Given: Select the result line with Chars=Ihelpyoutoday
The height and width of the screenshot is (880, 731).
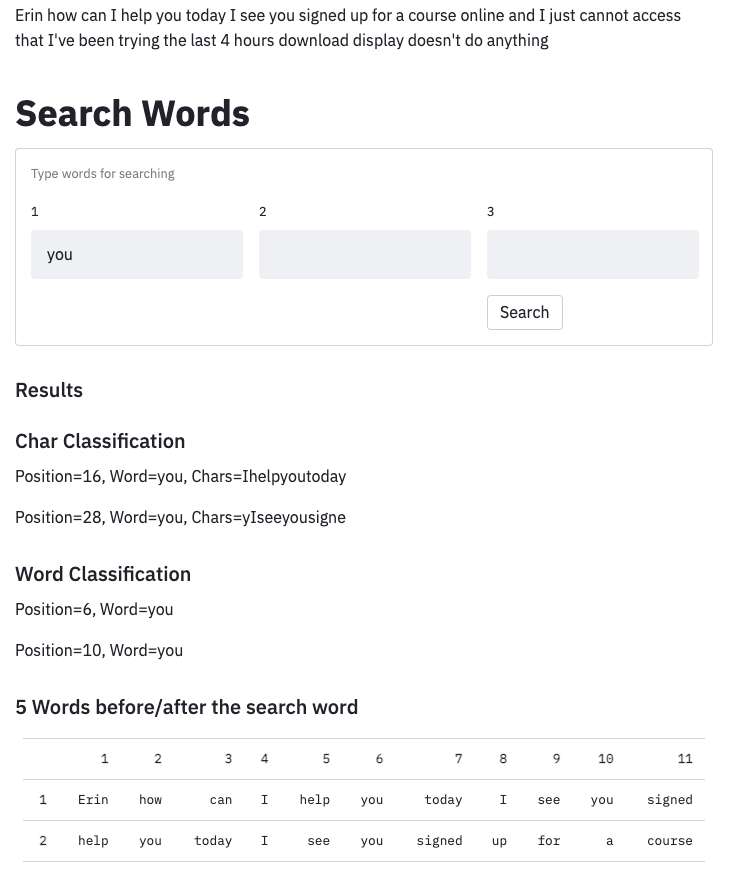Looking at the screenshot, I should 180,476.
